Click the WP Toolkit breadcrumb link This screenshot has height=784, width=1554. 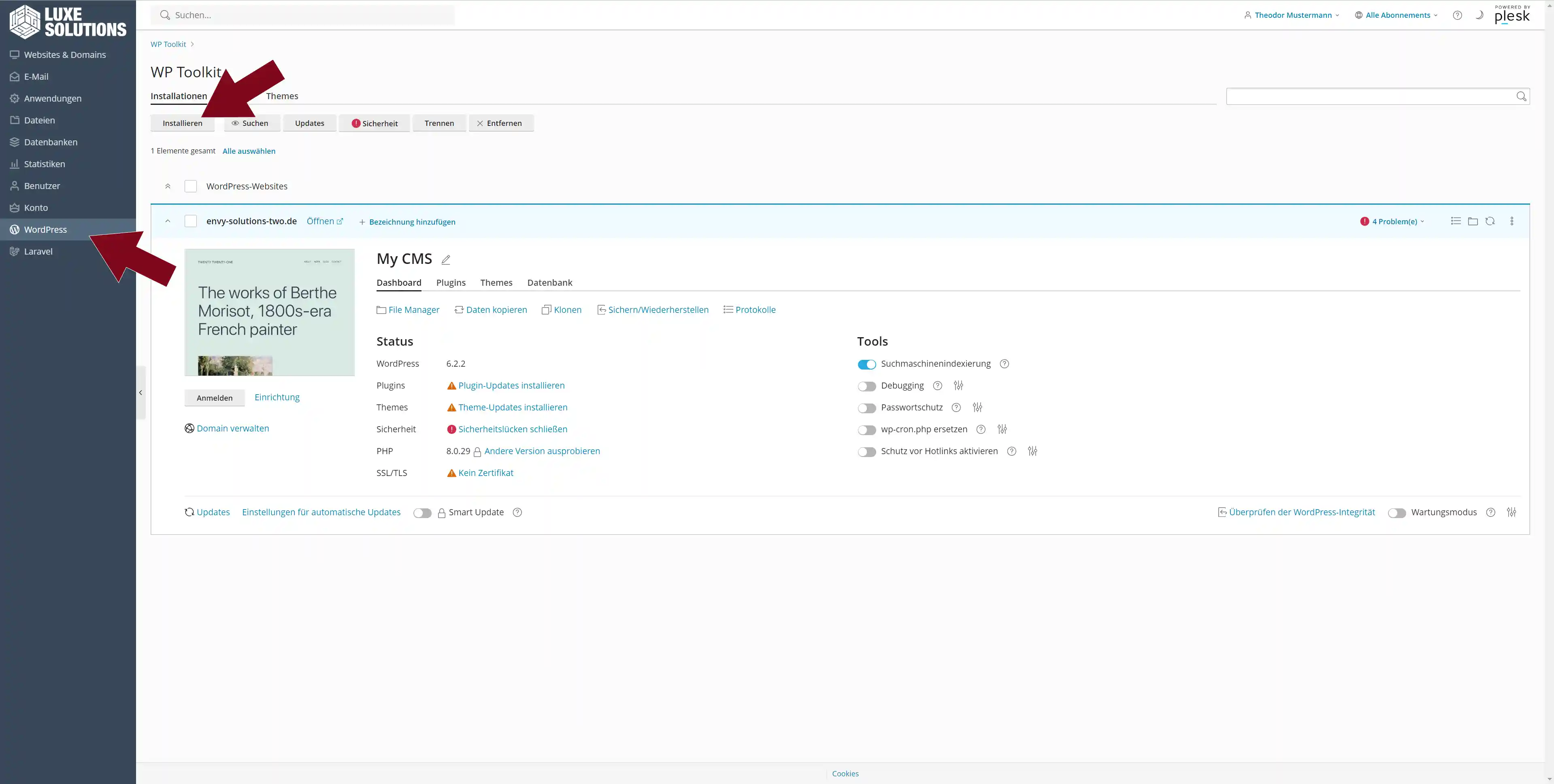pos(168,44)
